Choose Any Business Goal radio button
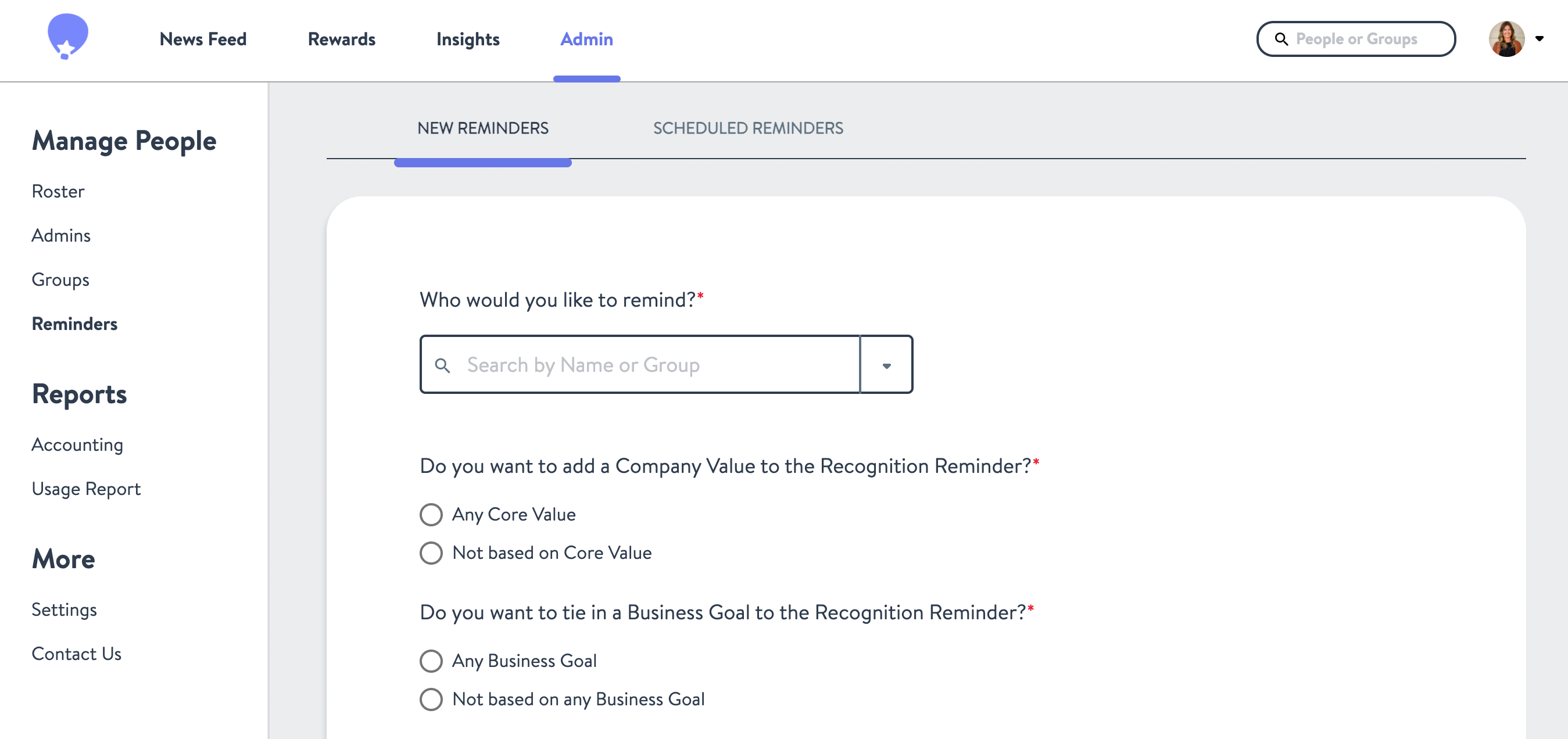The width and height of the screenshot is (1568, 739). [x=431, y=661]
